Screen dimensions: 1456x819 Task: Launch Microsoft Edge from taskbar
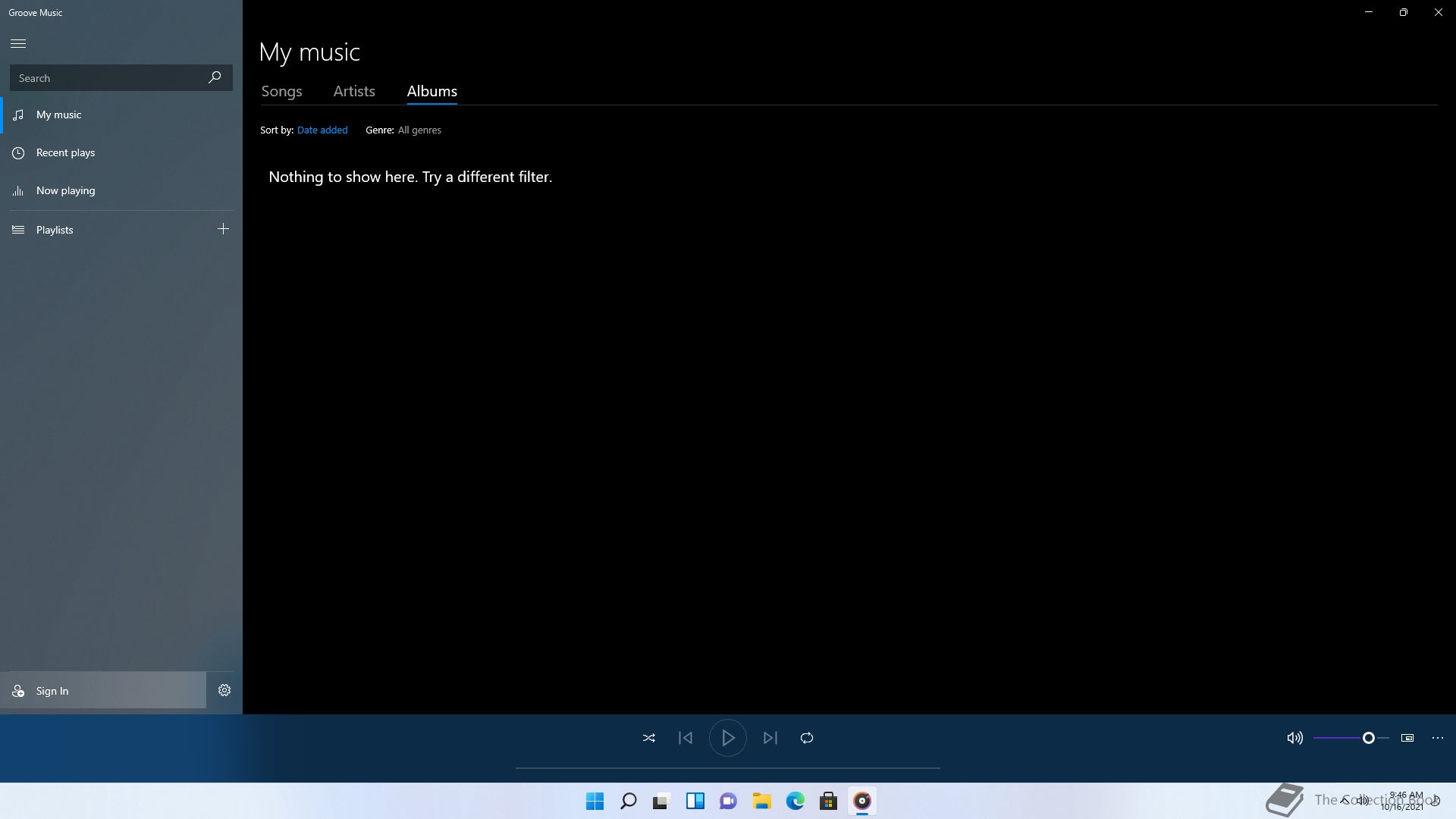[795, 801]
